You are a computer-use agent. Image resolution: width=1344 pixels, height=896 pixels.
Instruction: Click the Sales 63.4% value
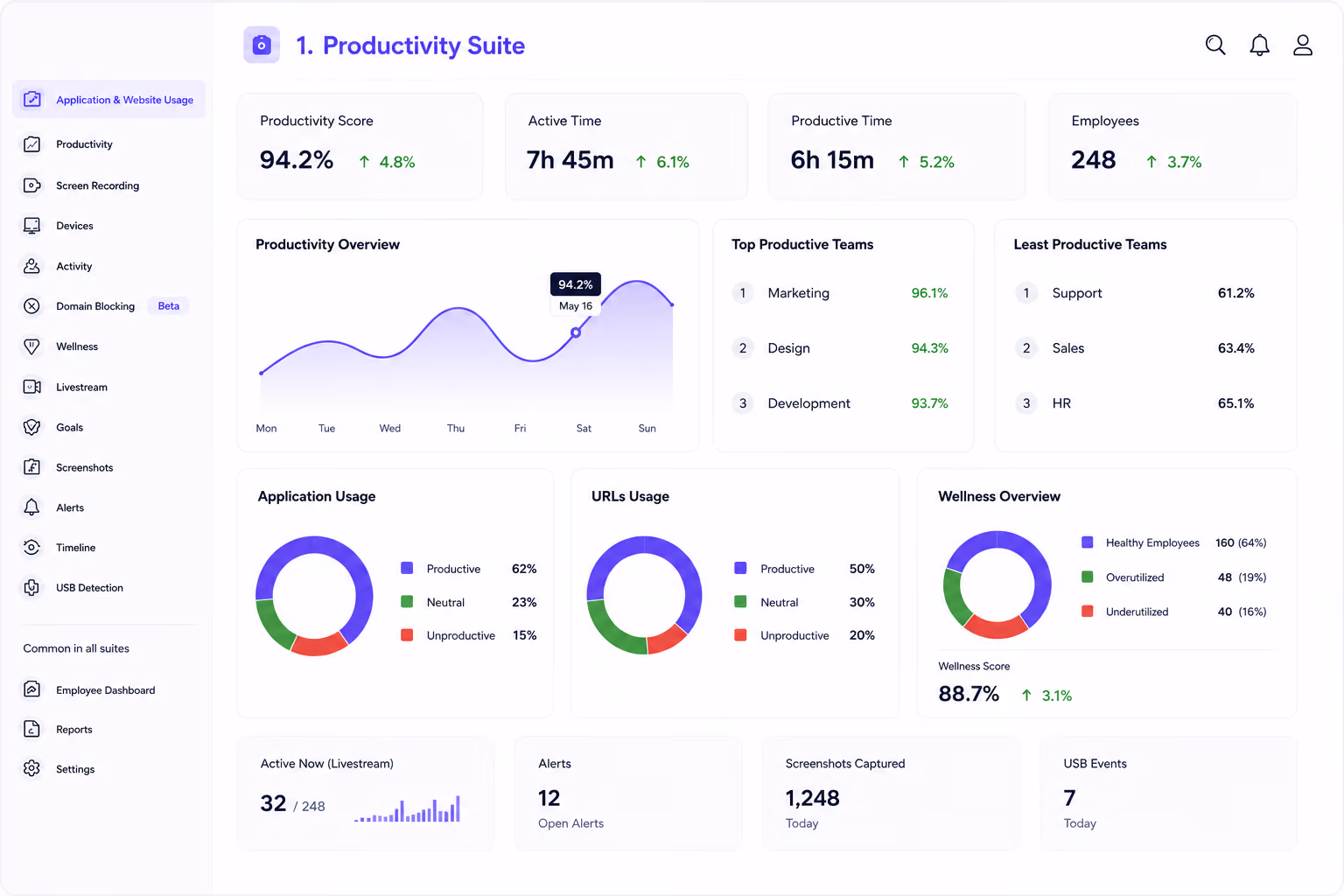(x=1235, y=348)
